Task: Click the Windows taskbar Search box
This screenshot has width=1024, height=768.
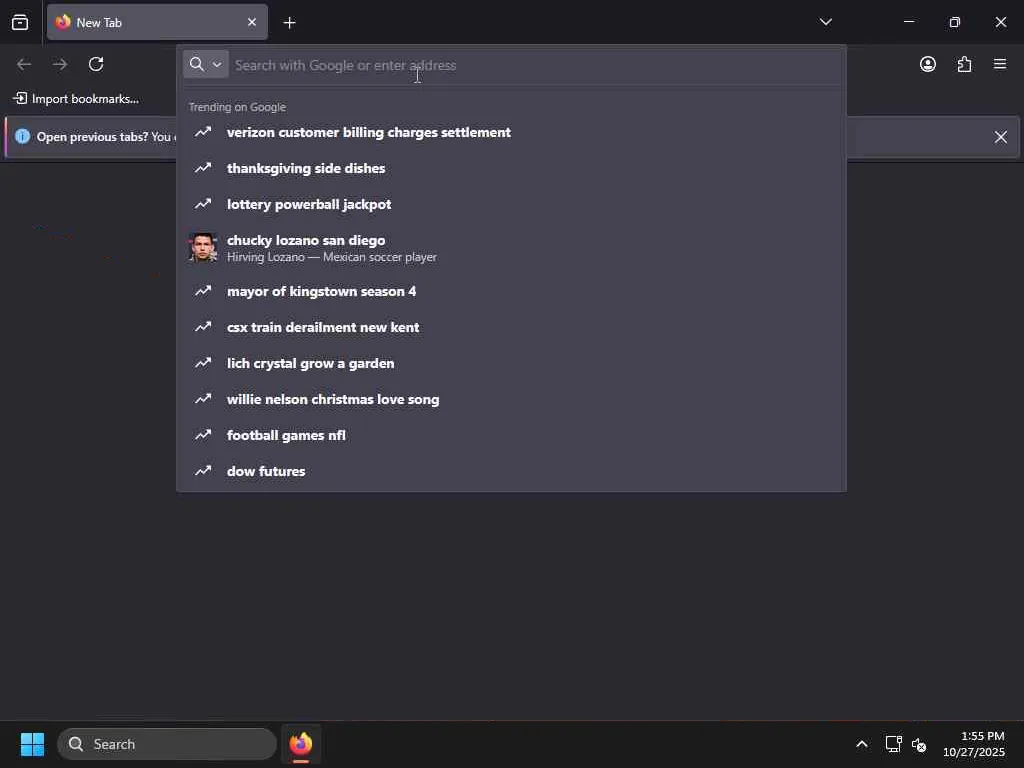Action: 167,744
